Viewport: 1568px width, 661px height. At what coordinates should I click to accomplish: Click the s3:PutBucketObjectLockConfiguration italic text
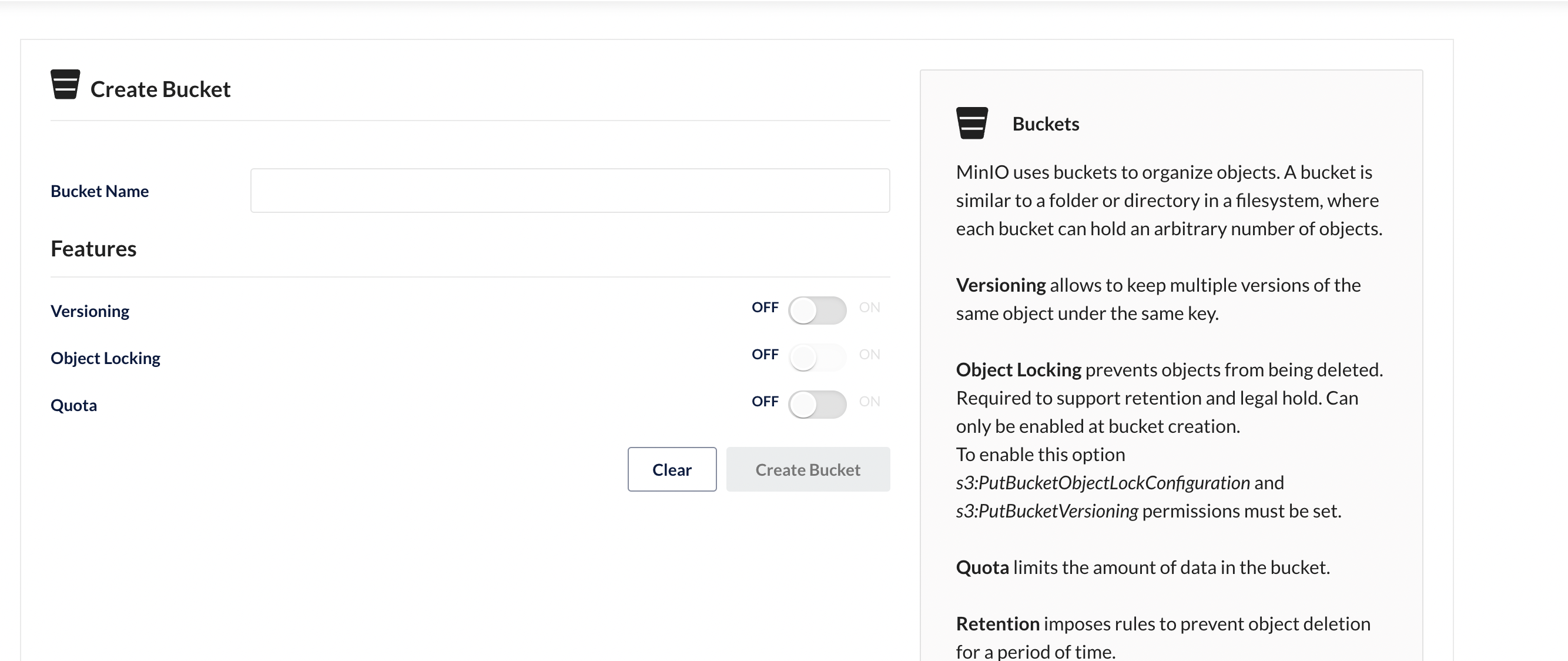tap(1103, 482)
